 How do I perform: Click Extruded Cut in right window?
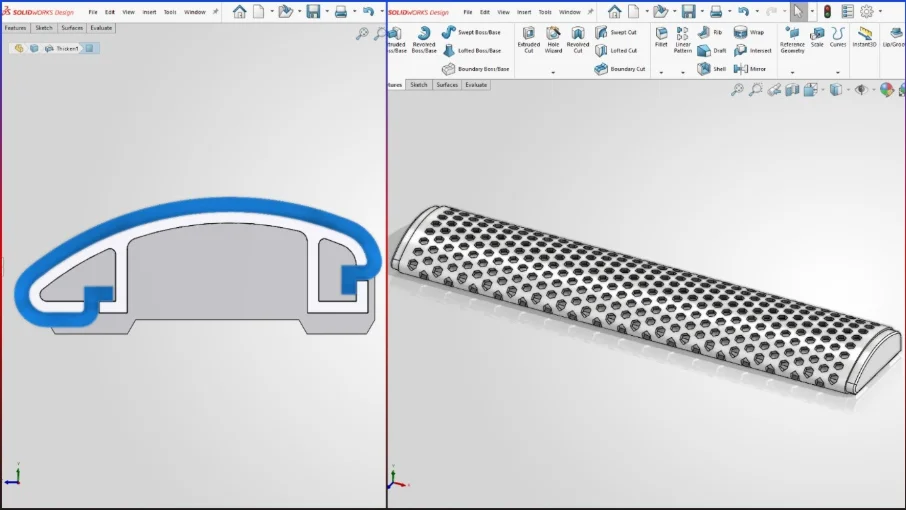click(x=528, y=40)
